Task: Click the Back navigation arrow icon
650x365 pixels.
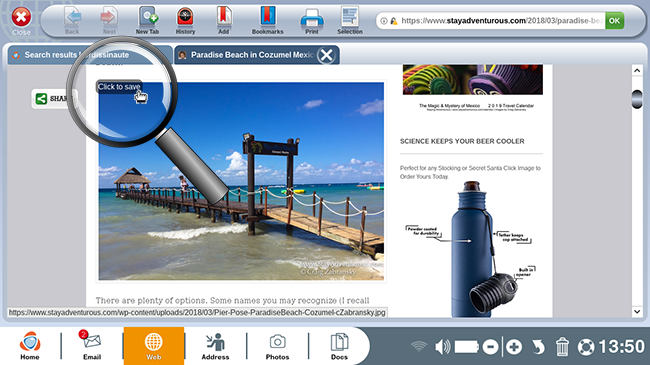Action: tap(73, 17)
